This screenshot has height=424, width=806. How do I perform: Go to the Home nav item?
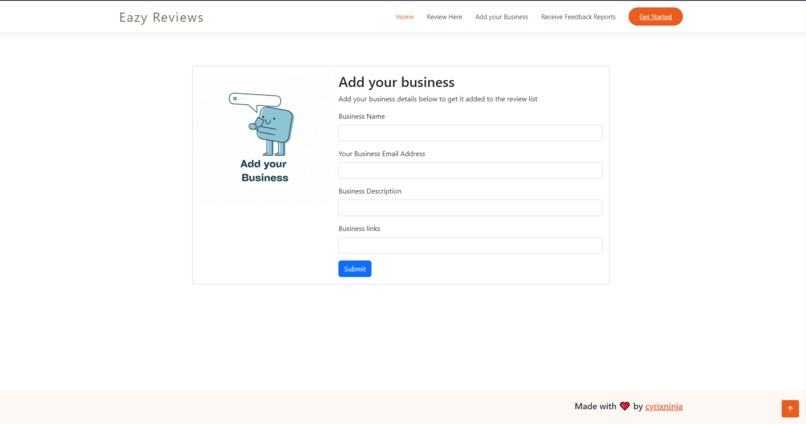click(x=405, y=17)
